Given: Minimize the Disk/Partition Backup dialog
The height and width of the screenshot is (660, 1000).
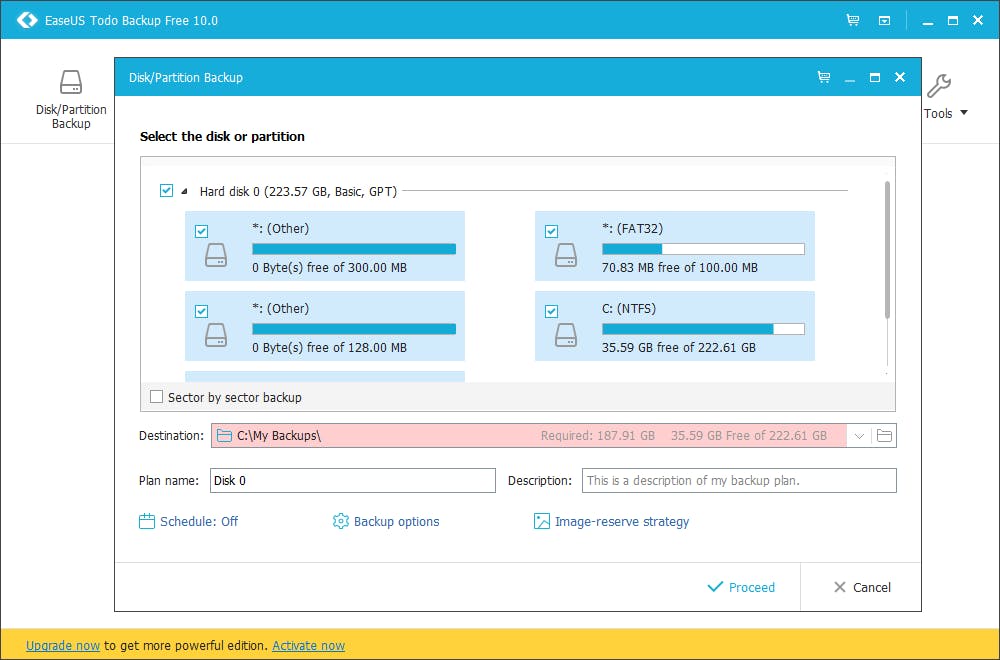Looking at the screenshot, I should pyautogui.click(x=849, y=78).
